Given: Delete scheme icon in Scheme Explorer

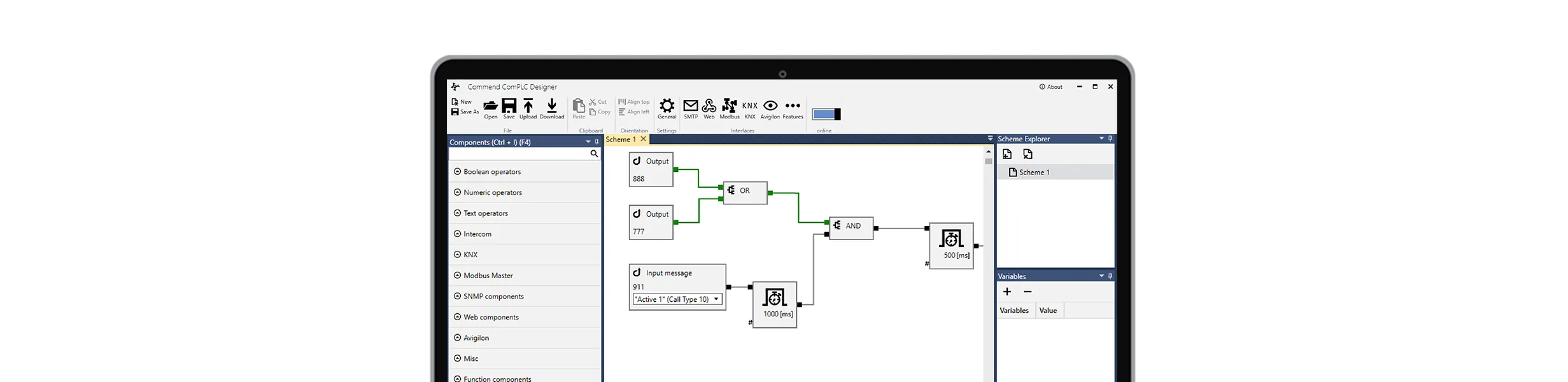Looking at the screenshot, I should pyautogui.click(x=1028, y=154).
